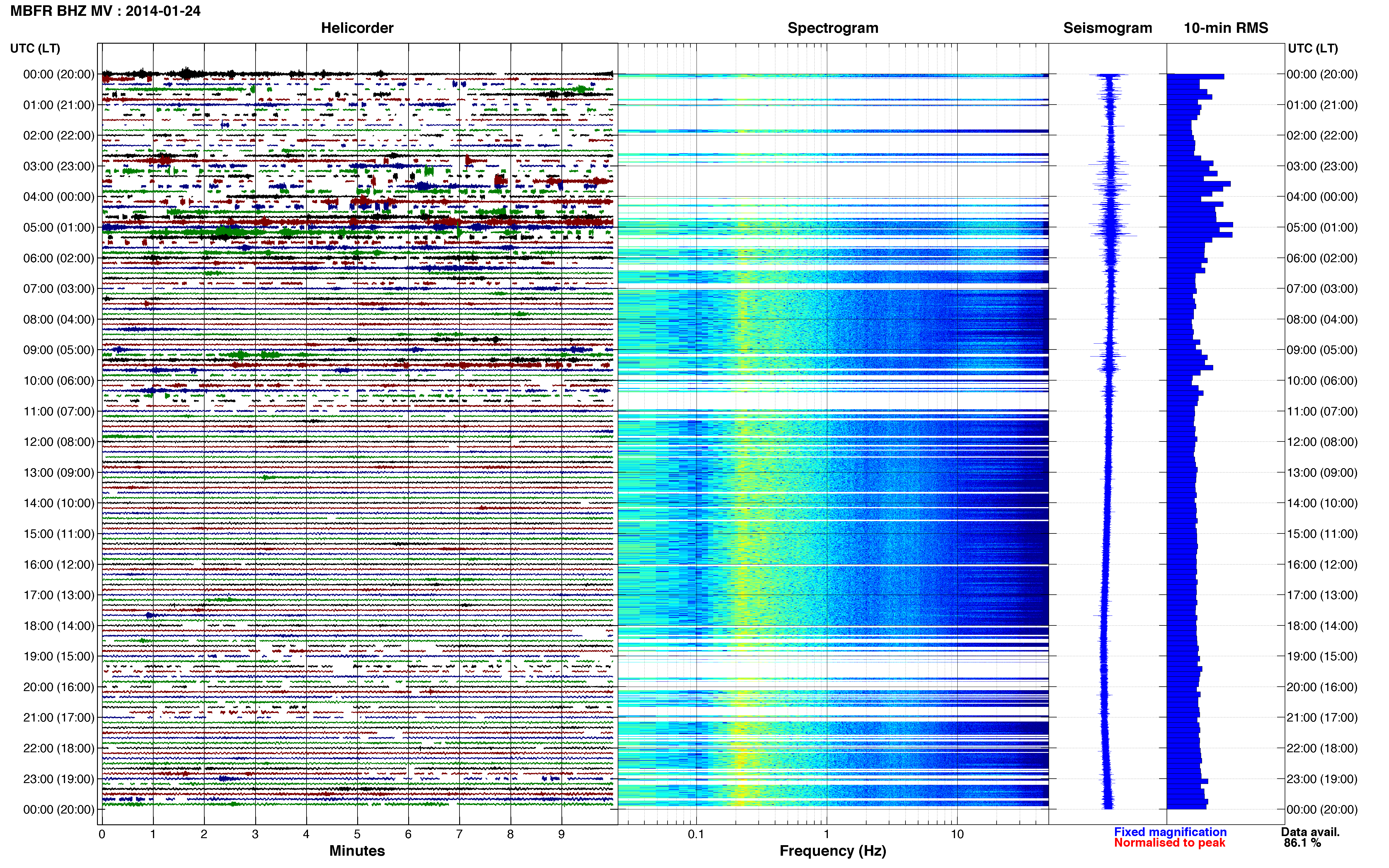Click the 'Data avail.' label

pos(1310,832)
